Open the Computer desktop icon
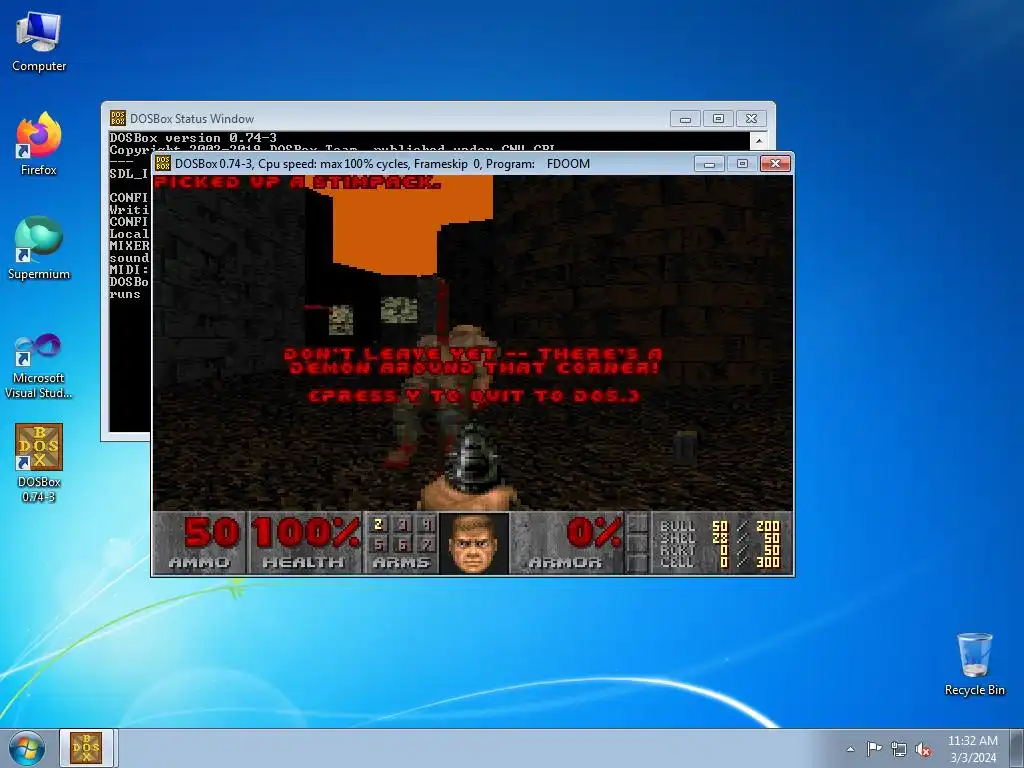 [x=39, y=42]
